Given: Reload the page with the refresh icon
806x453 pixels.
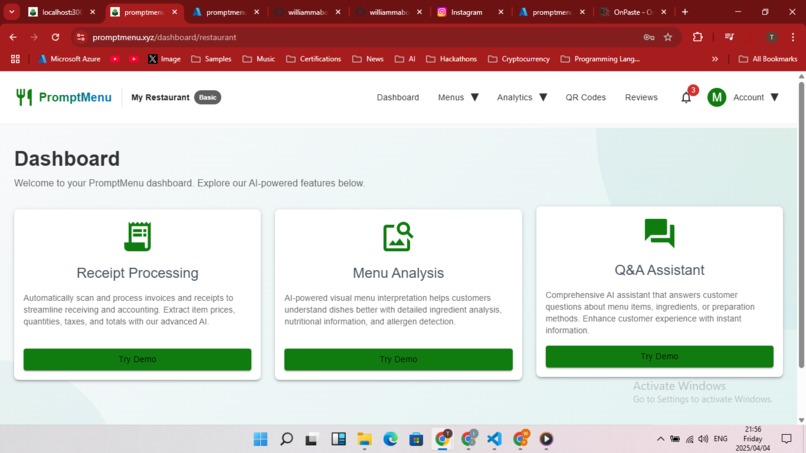Looking at the screenshot, I should click(55, 37).
